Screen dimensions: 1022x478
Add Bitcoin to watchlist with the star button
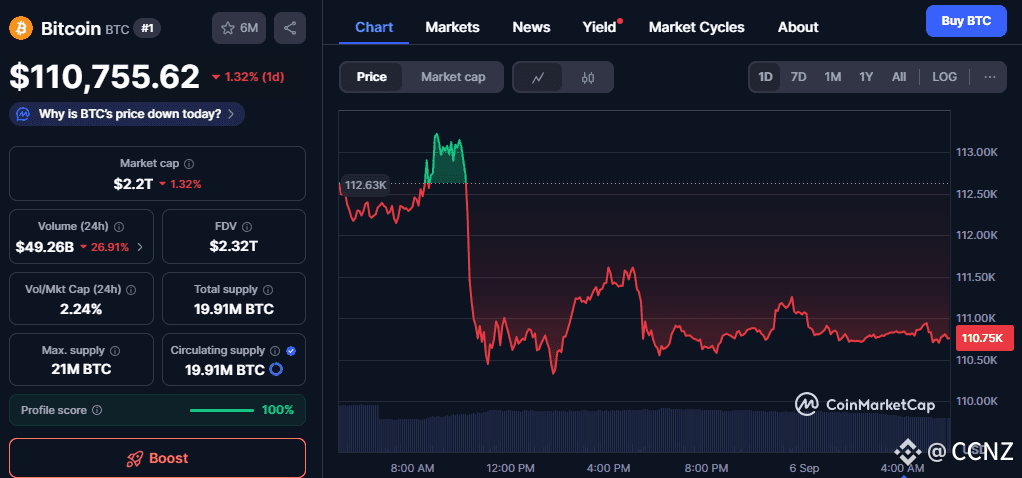pyautogui.click(x=239, y=28)
